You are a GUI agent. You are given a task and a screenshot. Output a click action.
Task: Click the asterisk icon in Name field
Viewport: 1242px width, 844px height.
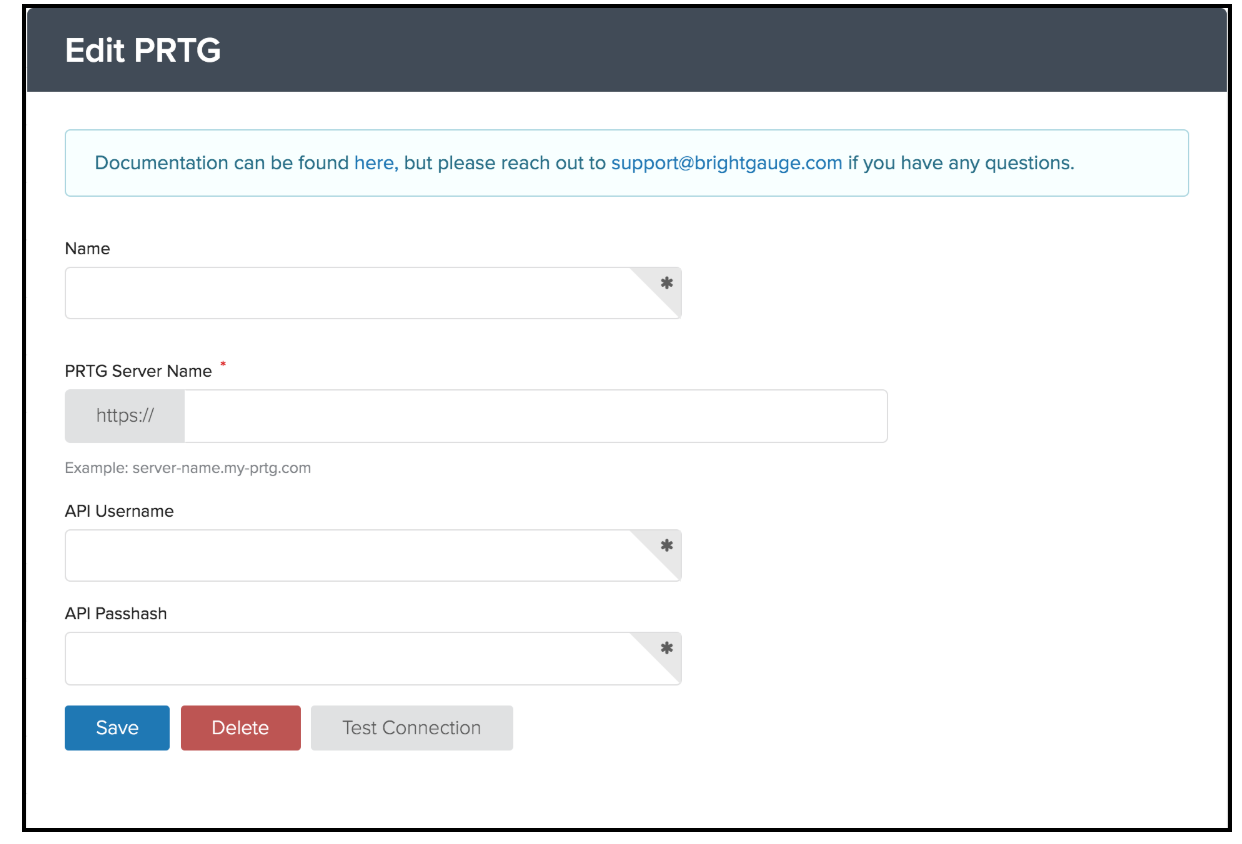point(667,283)
